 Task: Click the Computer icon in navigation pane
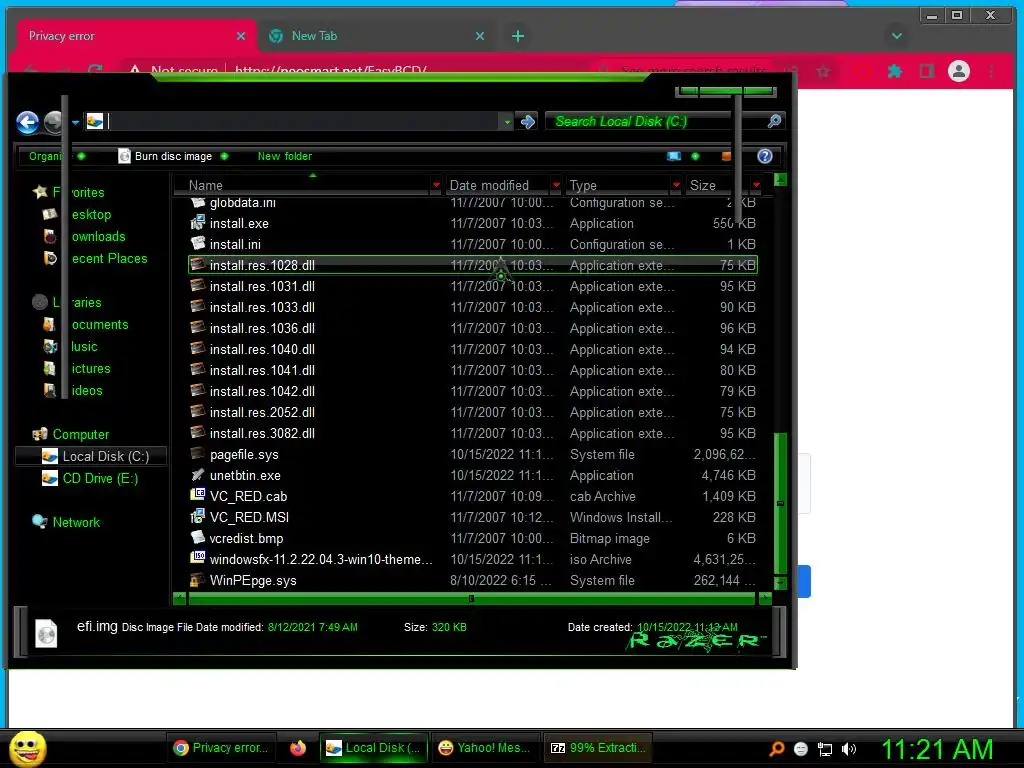[40, 434]
